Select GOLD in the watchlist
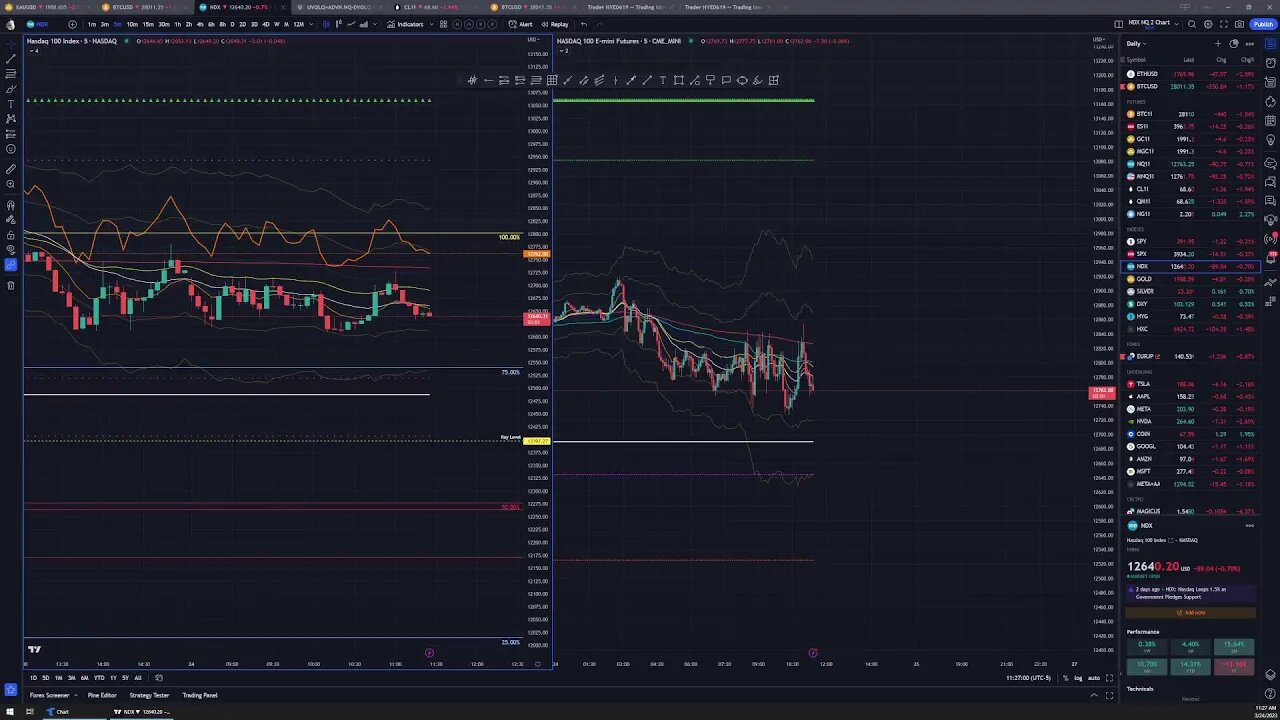This screenshot has height=720, width=1280. coord(1191,279)
